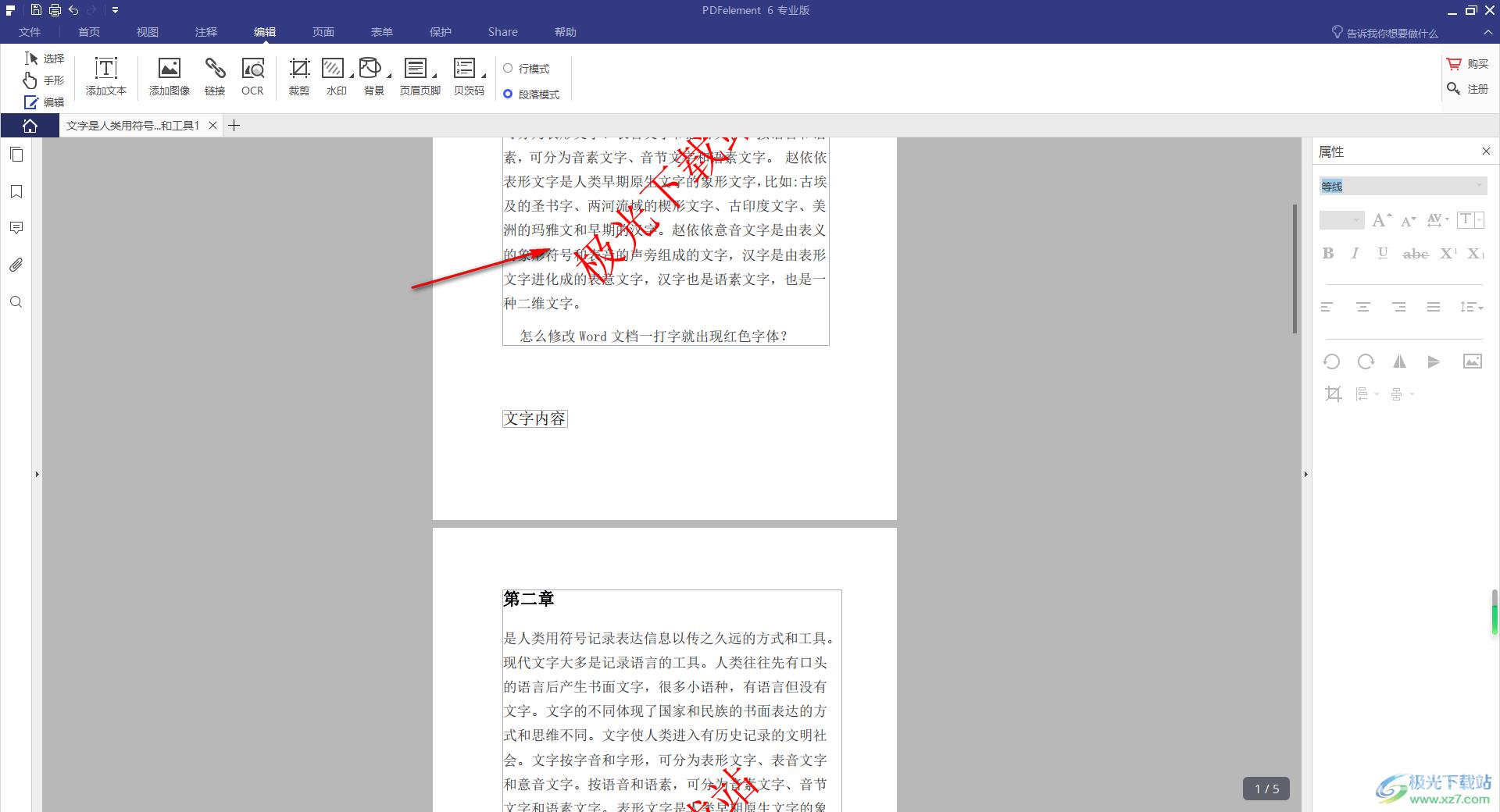Set right text alignment
This screenshot has height=812, width=1500.
point(1398,307)
